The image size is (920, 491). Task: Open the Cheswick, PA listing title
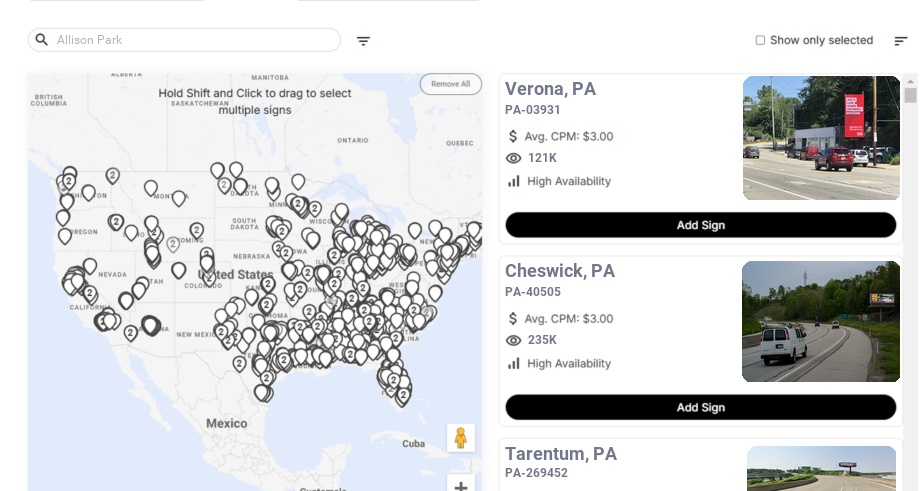(x=559, y=271)
